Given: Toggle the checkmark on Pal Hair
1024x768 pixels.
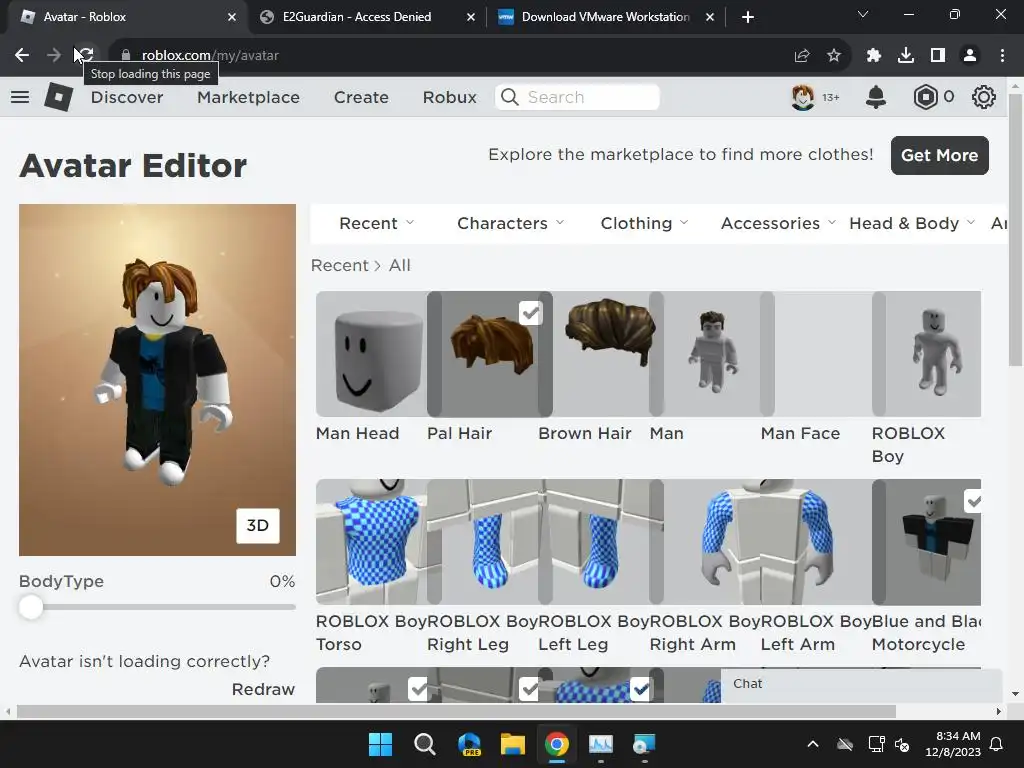Looking at the screenshot, I should coord(531,313).
